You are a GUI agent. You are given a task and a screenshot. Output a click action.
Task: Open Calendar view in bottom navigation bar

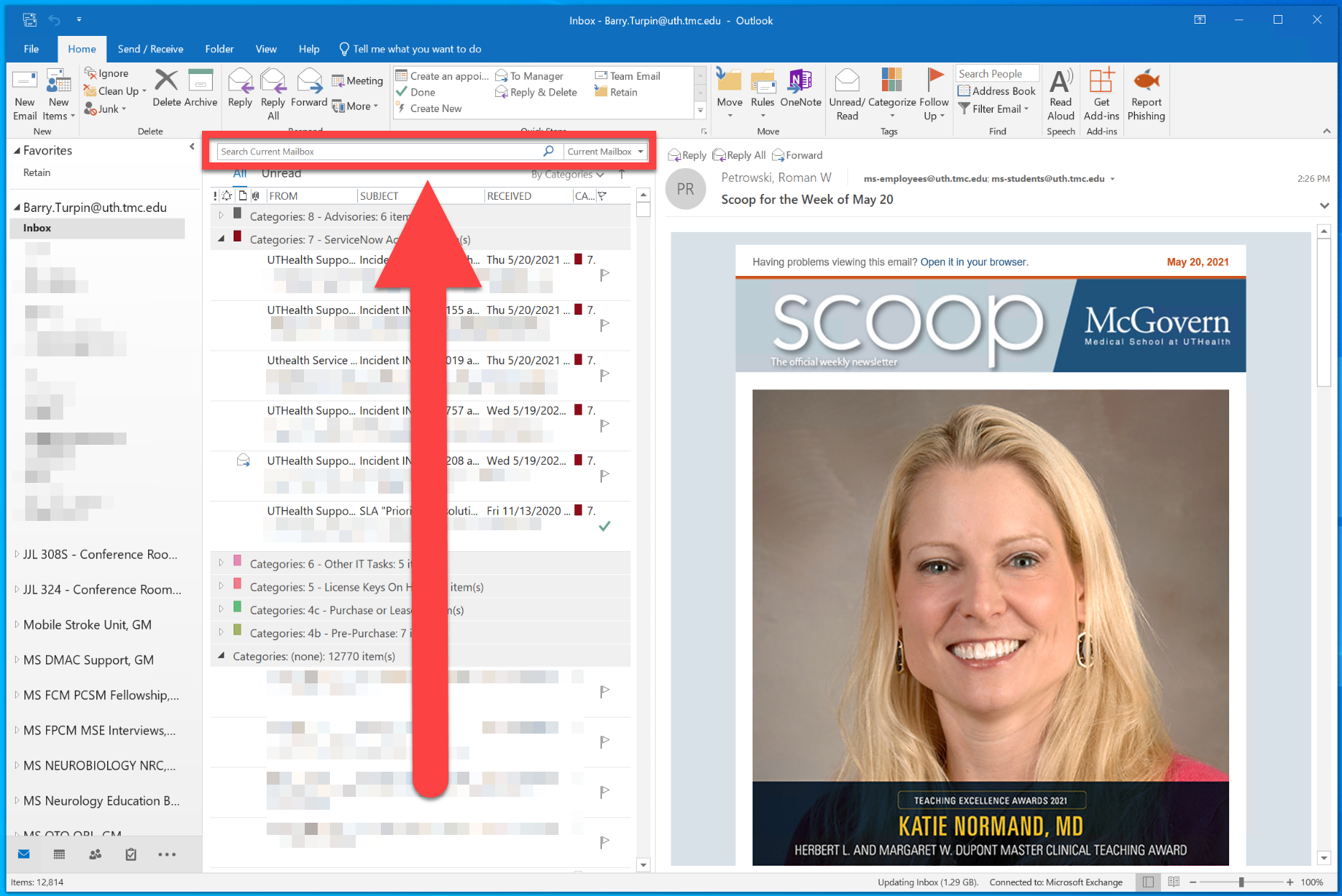pyautogui.click(x=59, y=854)
